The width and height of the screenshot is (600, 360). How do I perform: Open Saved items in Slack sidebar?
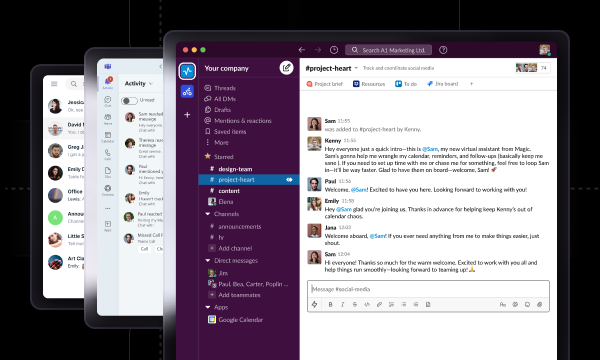[x=225, y=132]
